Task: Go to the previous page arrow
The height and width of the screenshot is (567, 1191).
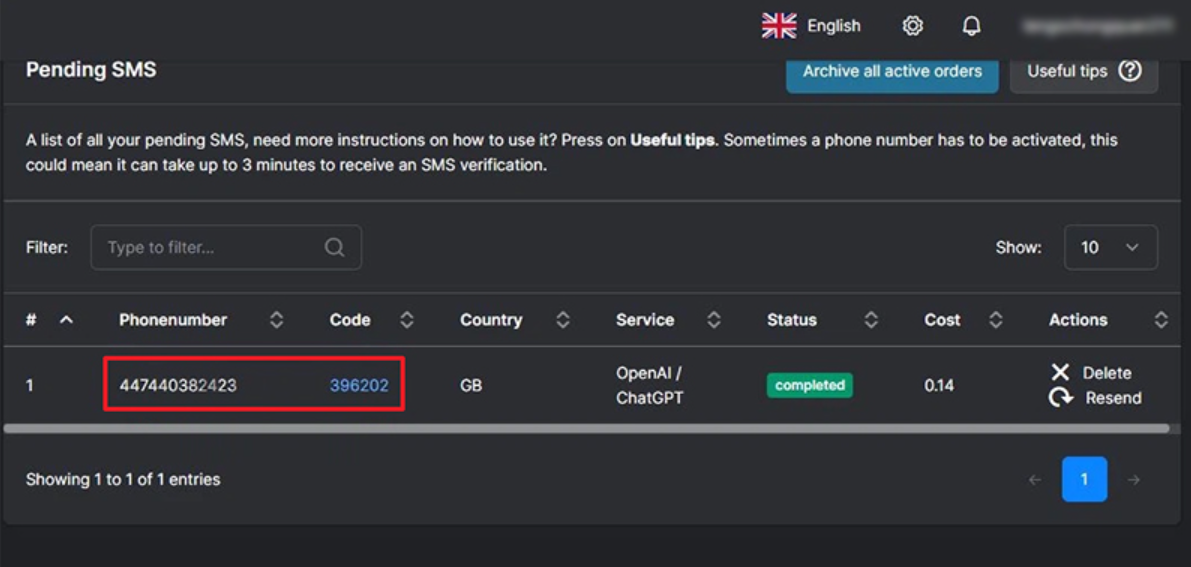Action: click(1035, 480)
